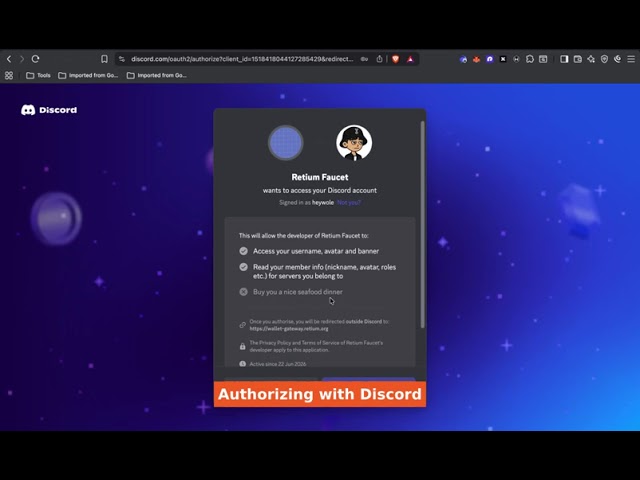Open the apps grid in bookmarks bar
640x480 pixels.
click(9, 76)
